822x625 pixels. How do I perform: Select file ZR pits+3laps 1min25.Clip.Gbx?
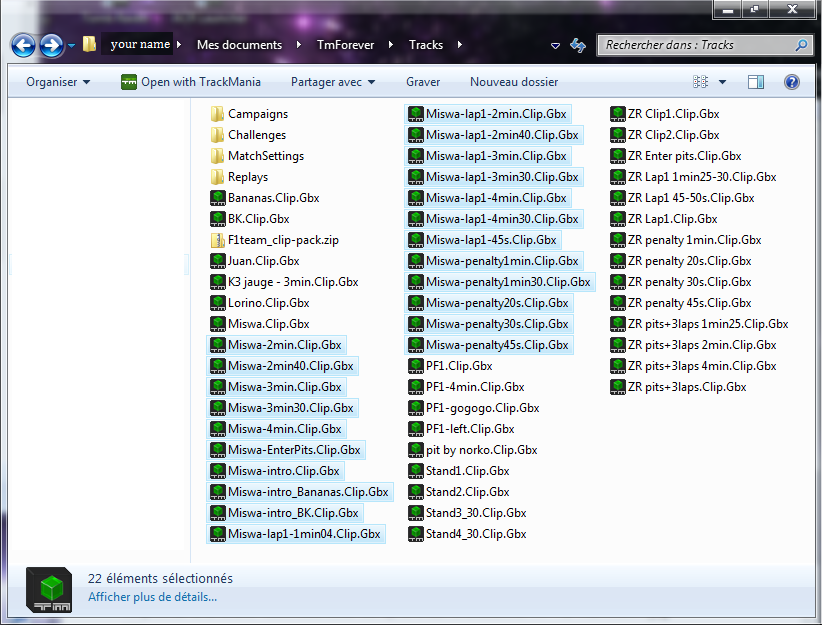point(700,324)
